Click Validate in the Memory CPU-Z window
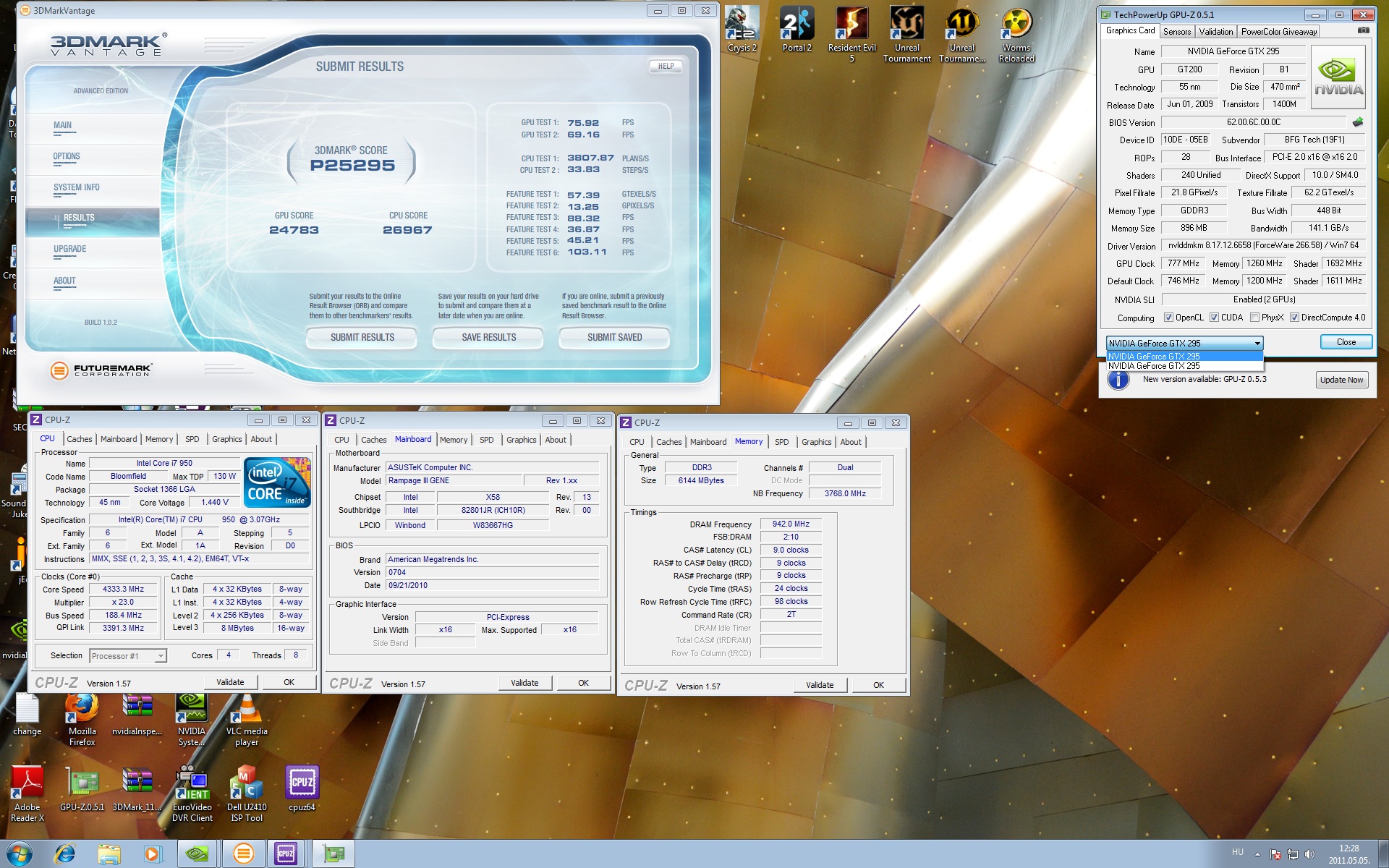This screenshot has width=1389, height=868. pyautogui.click(x=820, y=685)
